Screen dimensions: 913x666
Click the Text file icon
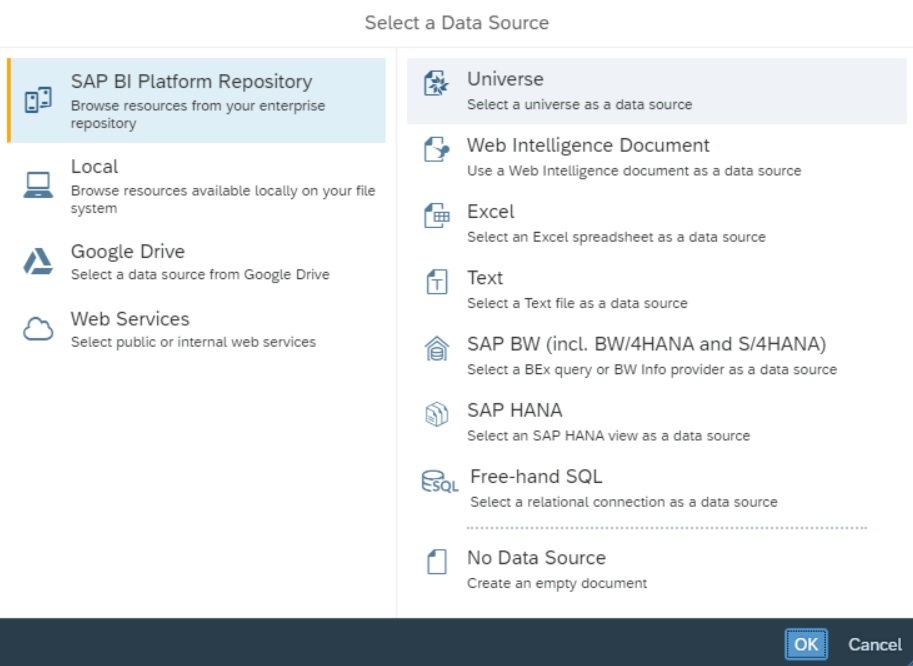click(x=437, y=283)
